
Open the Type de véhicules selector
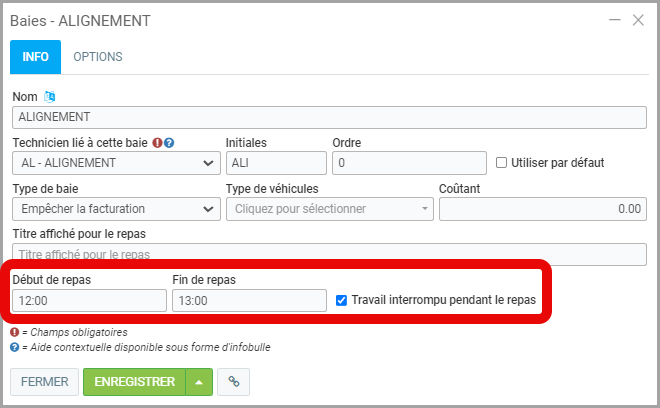pyautogui.click(x=329, y=209)
